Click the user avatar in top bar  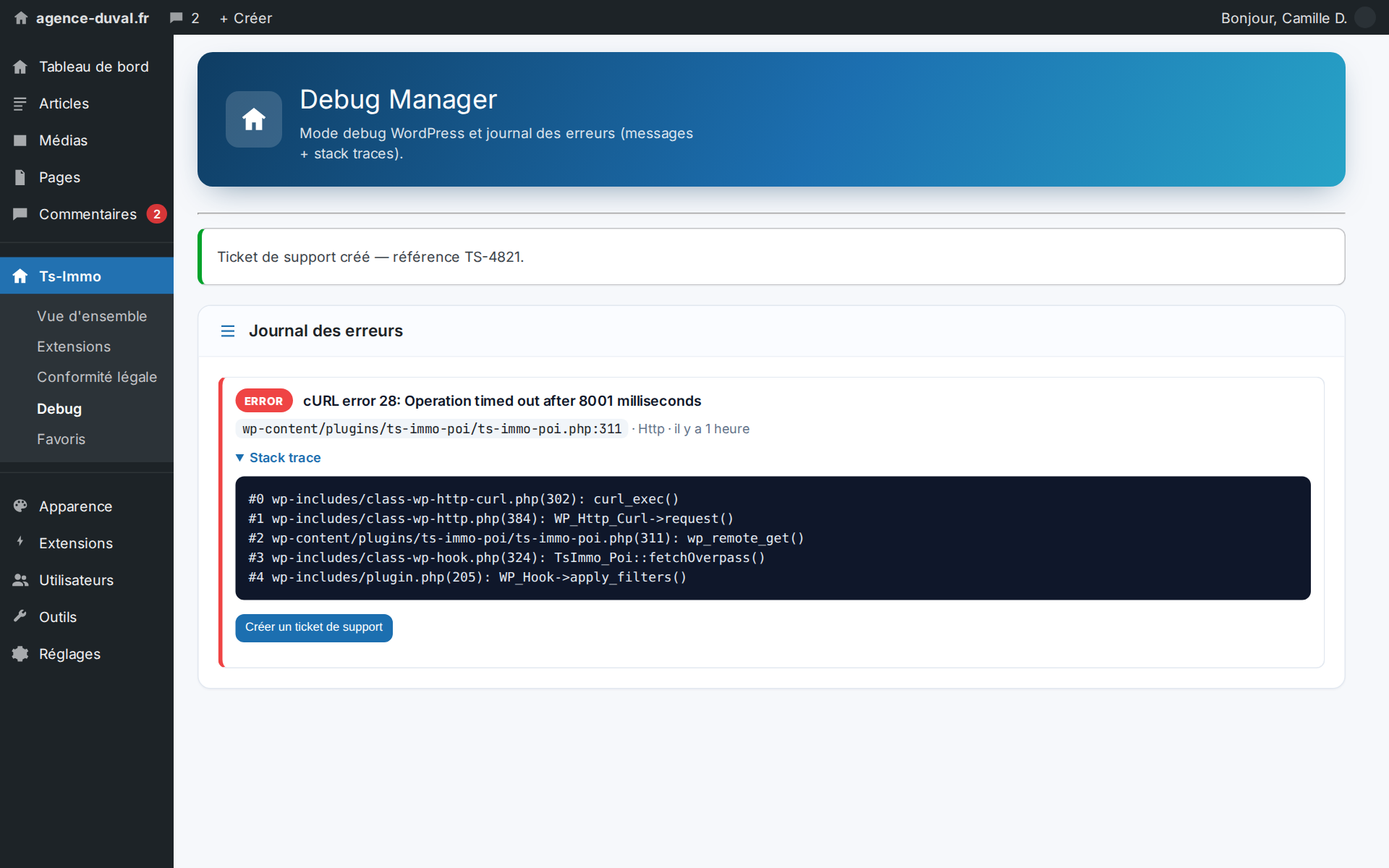click(1364, 17)
